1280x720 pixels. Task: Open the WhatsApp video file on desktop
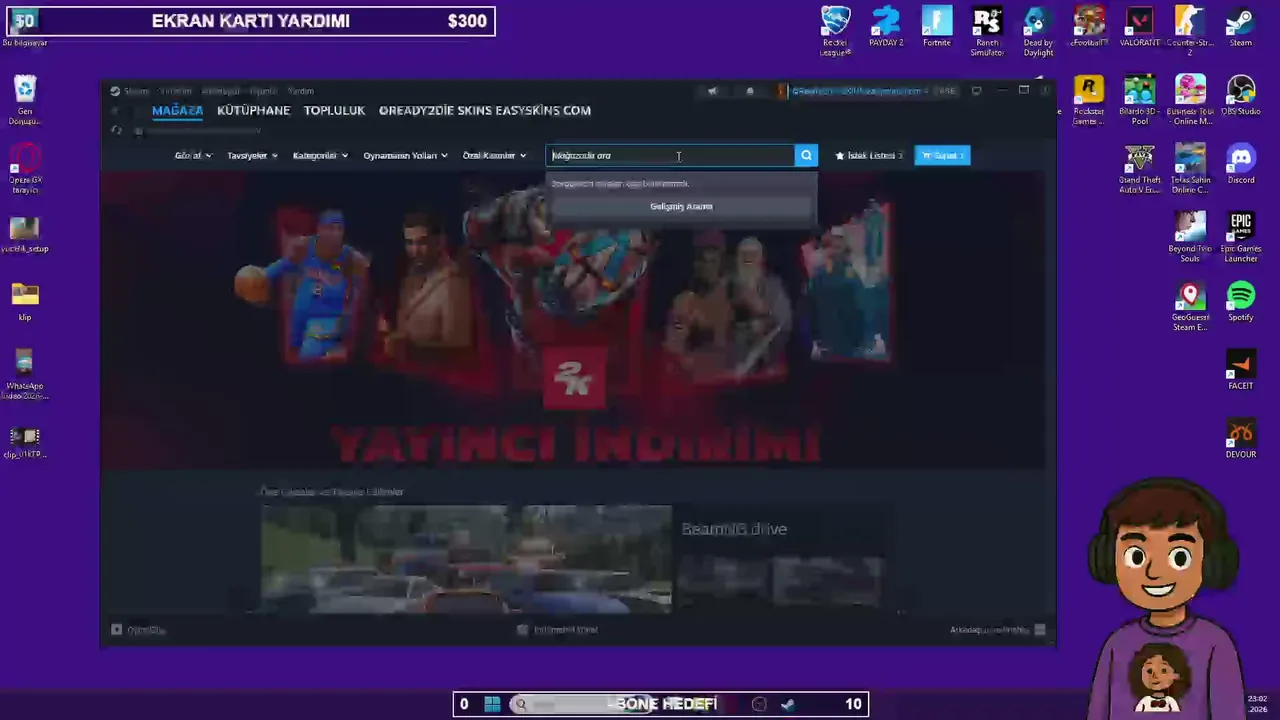(25, 375)
